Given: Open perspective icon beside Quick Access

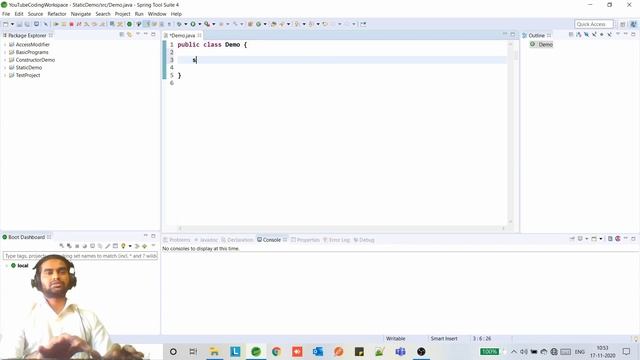Looking at the screenshot, I should (x=622, y=24).
